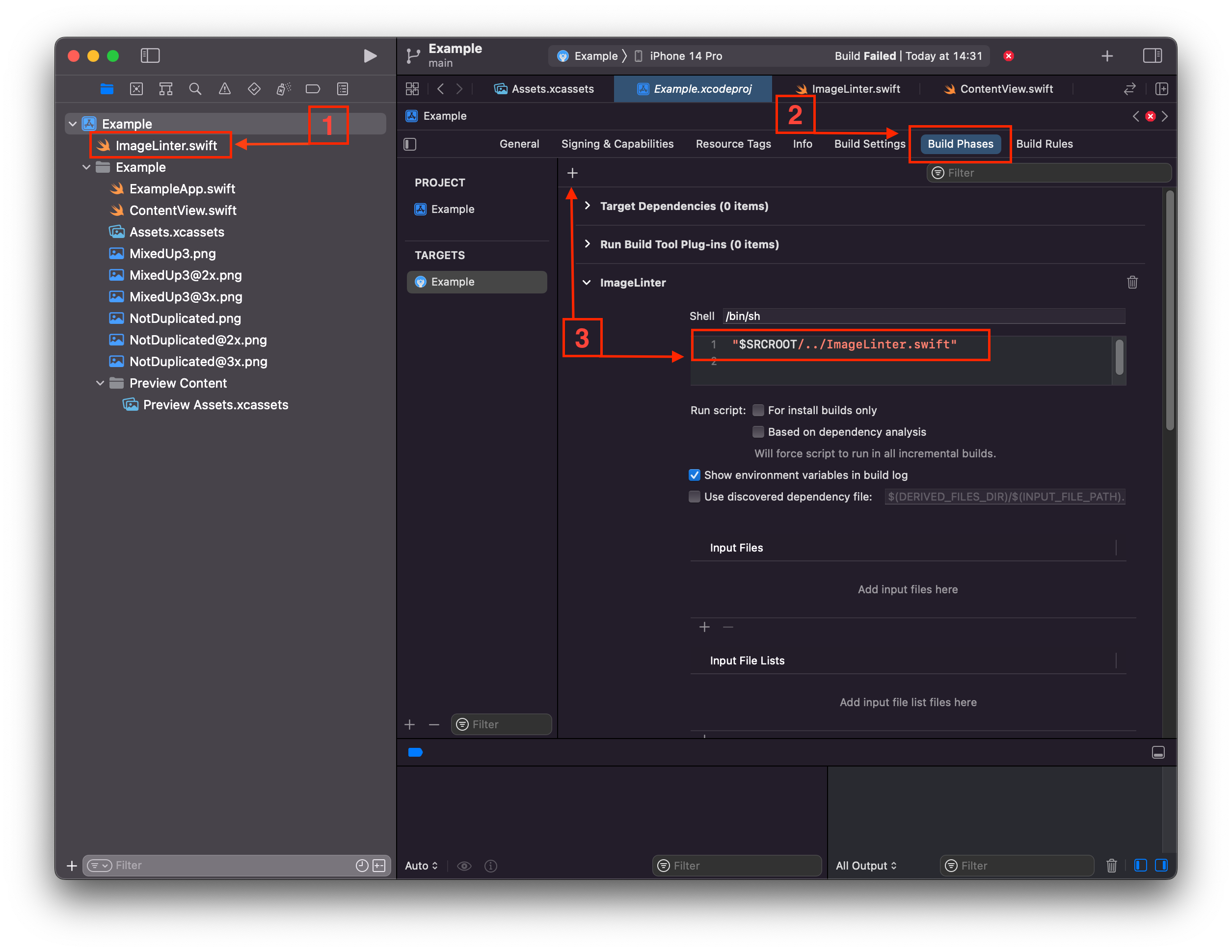Run the project with the play button
Image resolution: width=1232 pixels, height=952 pixels.
(x=370, y=56)
